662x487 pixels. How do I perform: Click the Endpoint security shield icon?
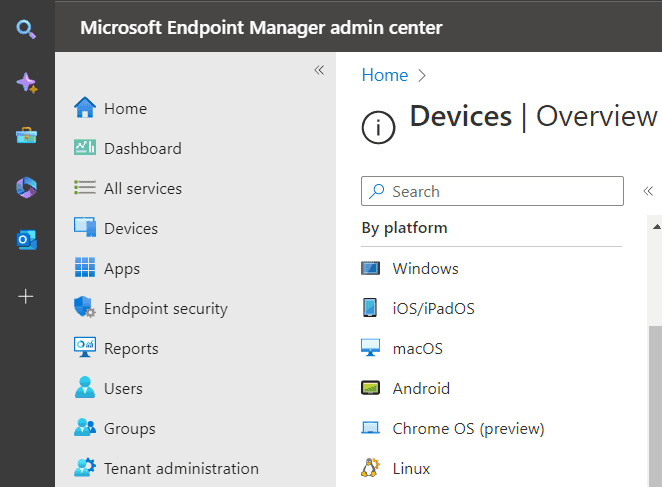tap(85, 307)
